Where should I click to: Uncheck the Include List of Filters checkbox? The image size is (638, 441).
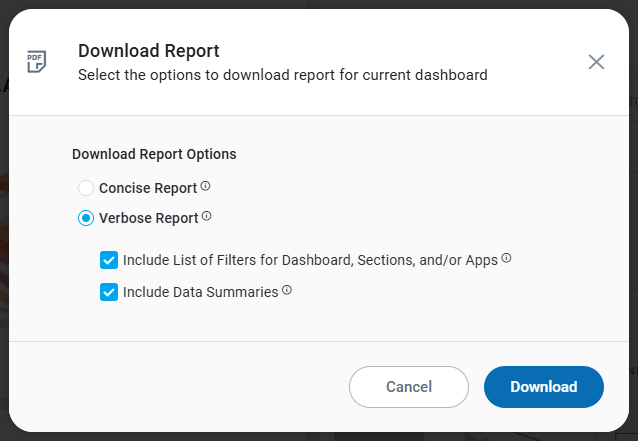(109, 260)
